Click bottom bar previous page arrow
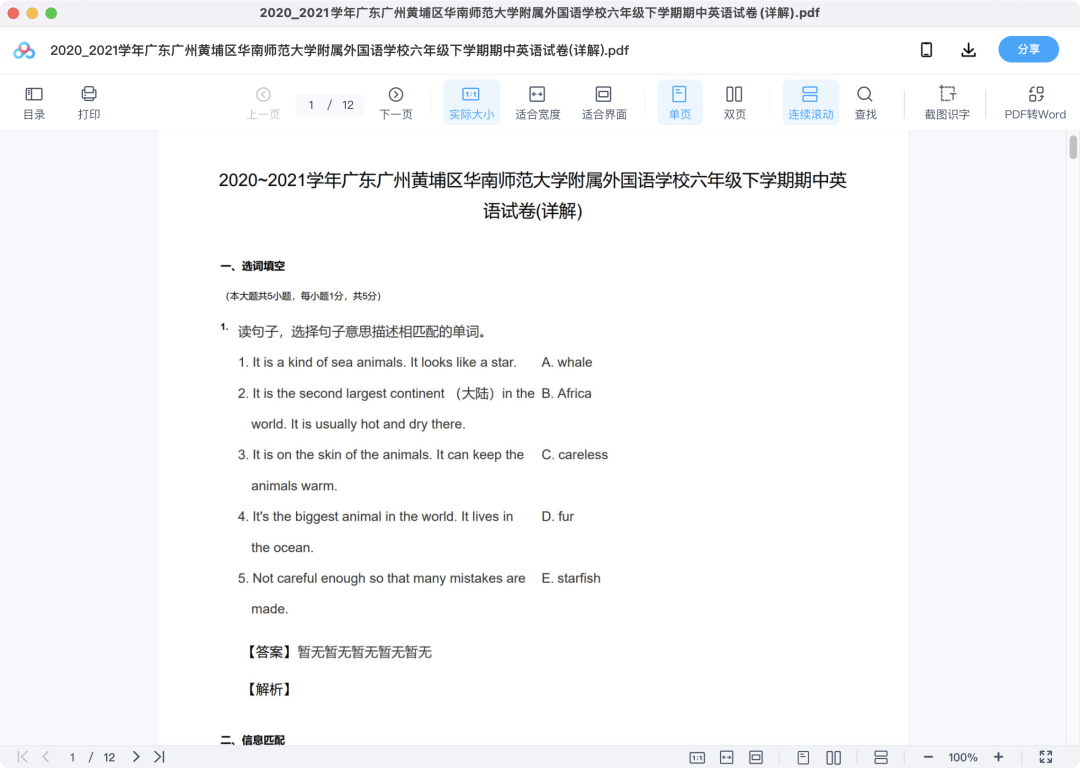Viewport: 1080px width, 768px height. [x=45, y=757]
